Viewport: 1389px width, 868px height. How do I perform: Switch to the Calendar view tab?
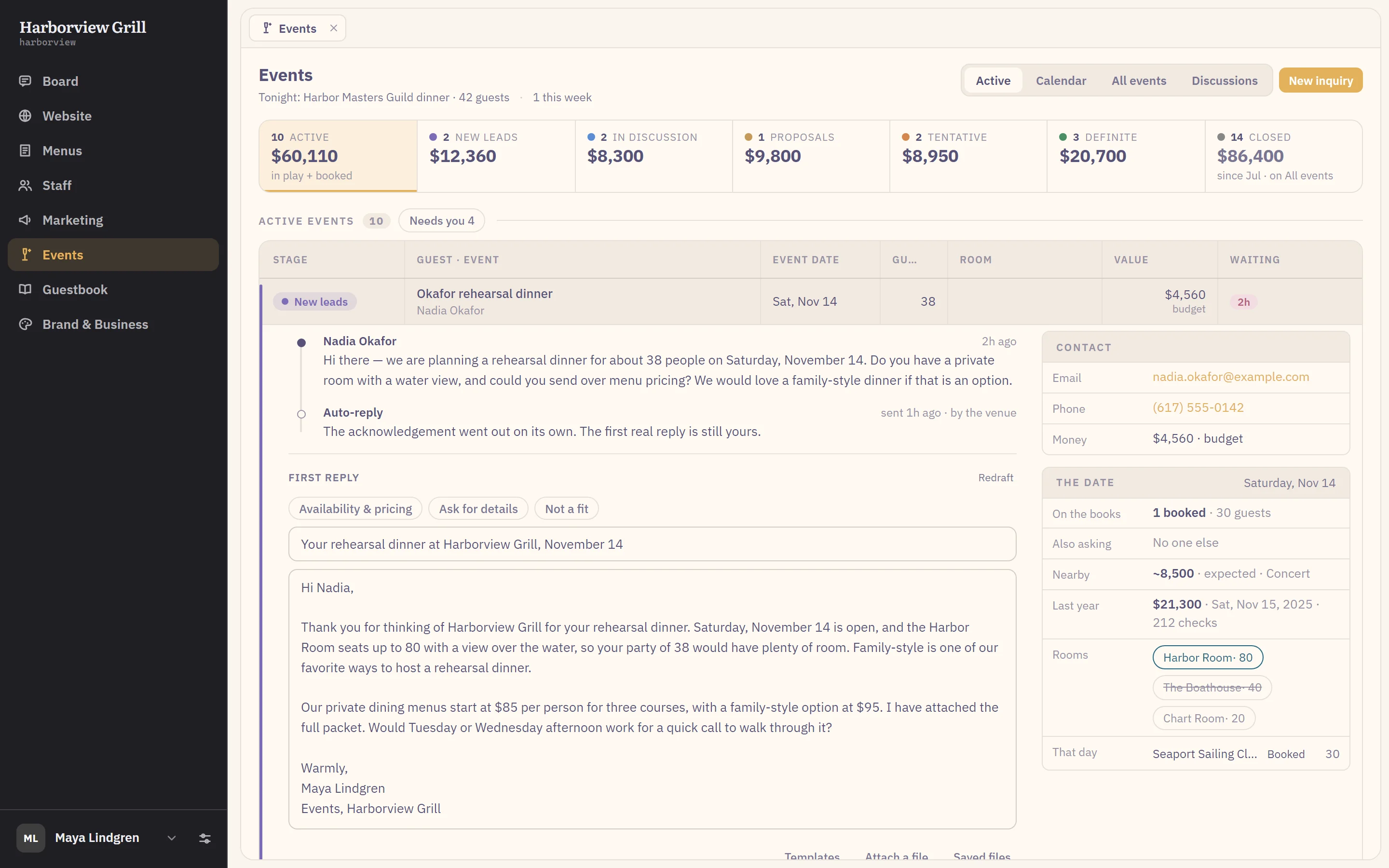1061,81
